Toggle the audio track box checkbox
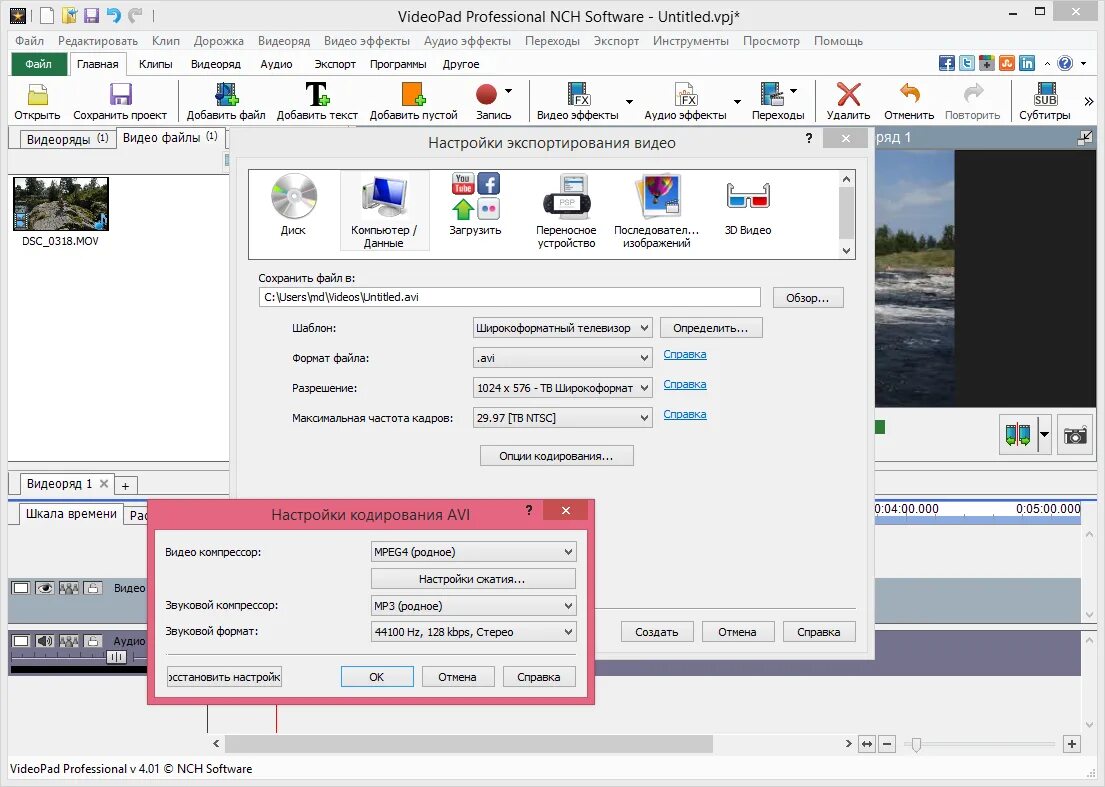 [x=21, y=641]
